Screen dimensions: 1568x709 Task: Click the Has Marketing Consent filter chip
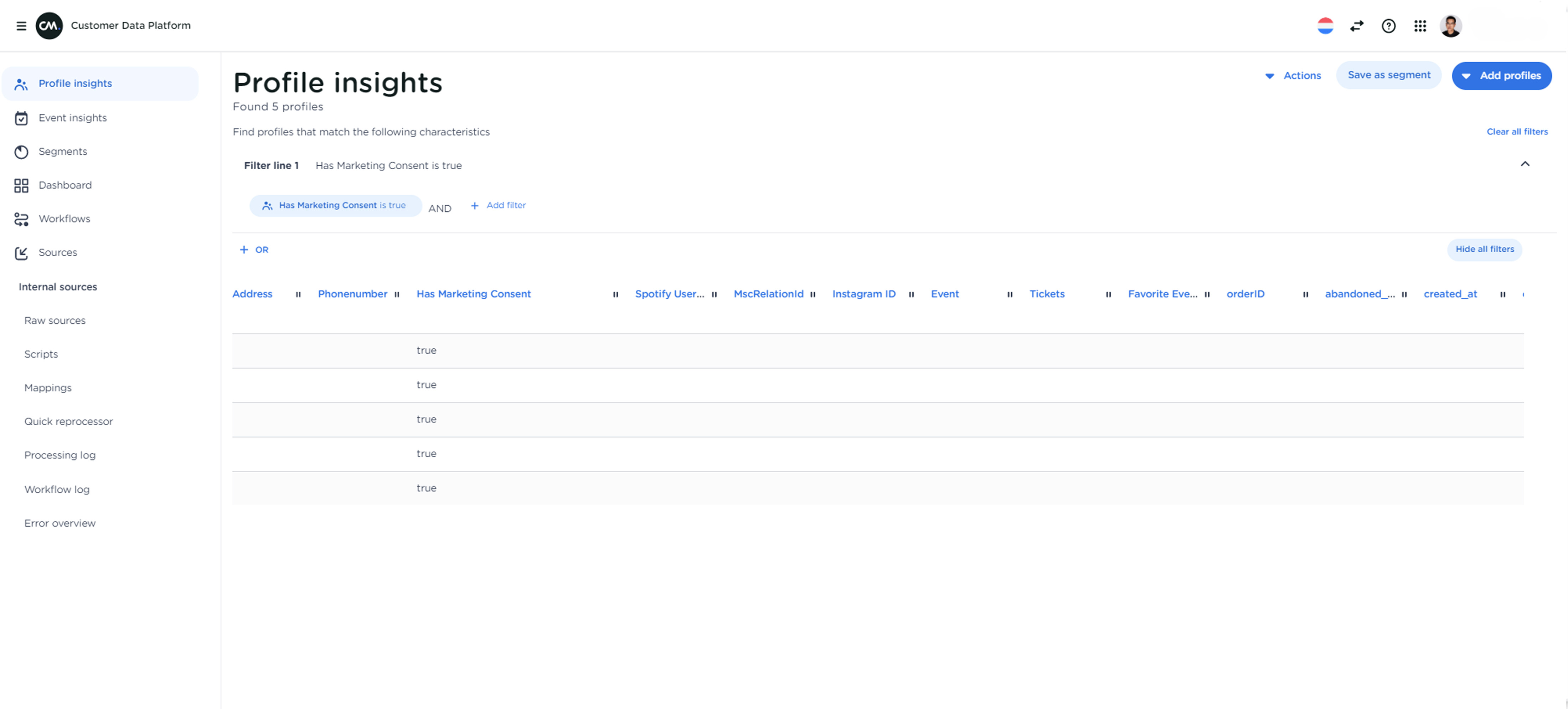pyautogui.click(x=335, y=205)
